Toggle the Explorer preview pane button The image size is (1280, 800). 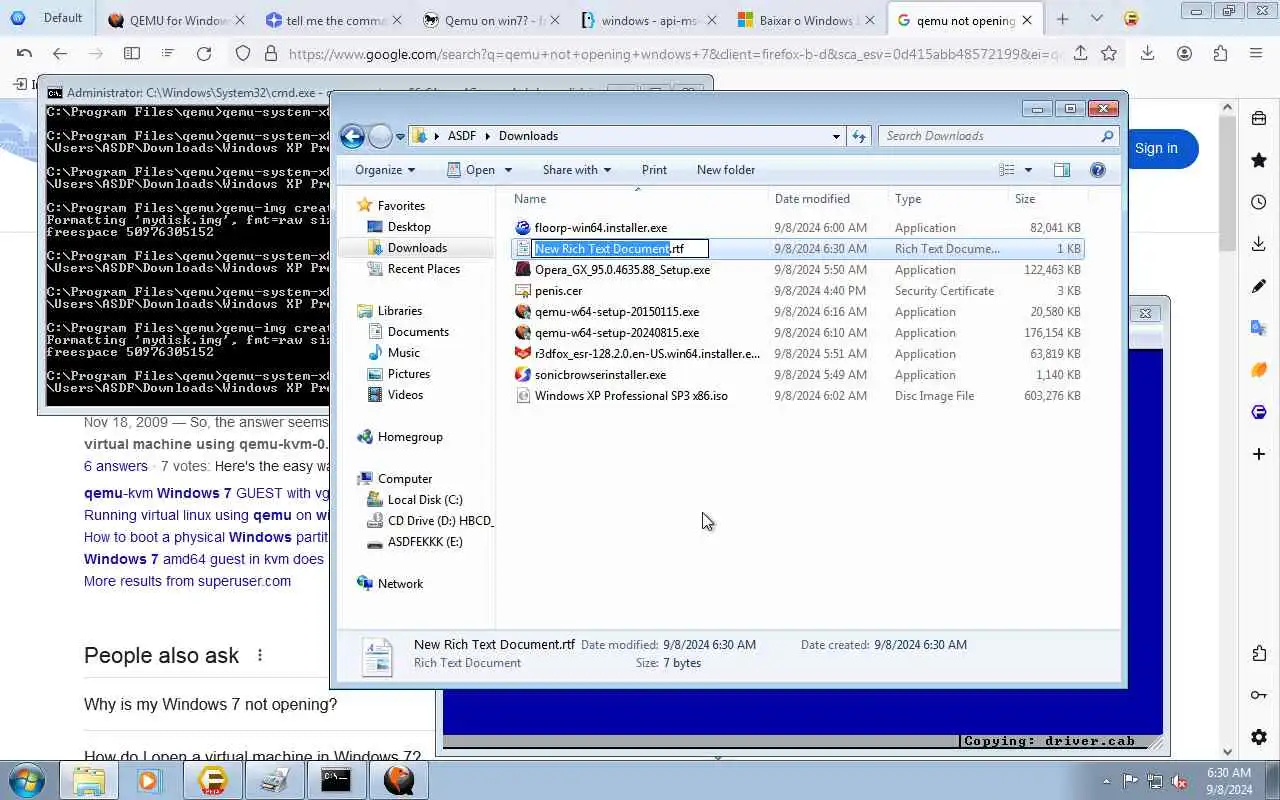1062,170
